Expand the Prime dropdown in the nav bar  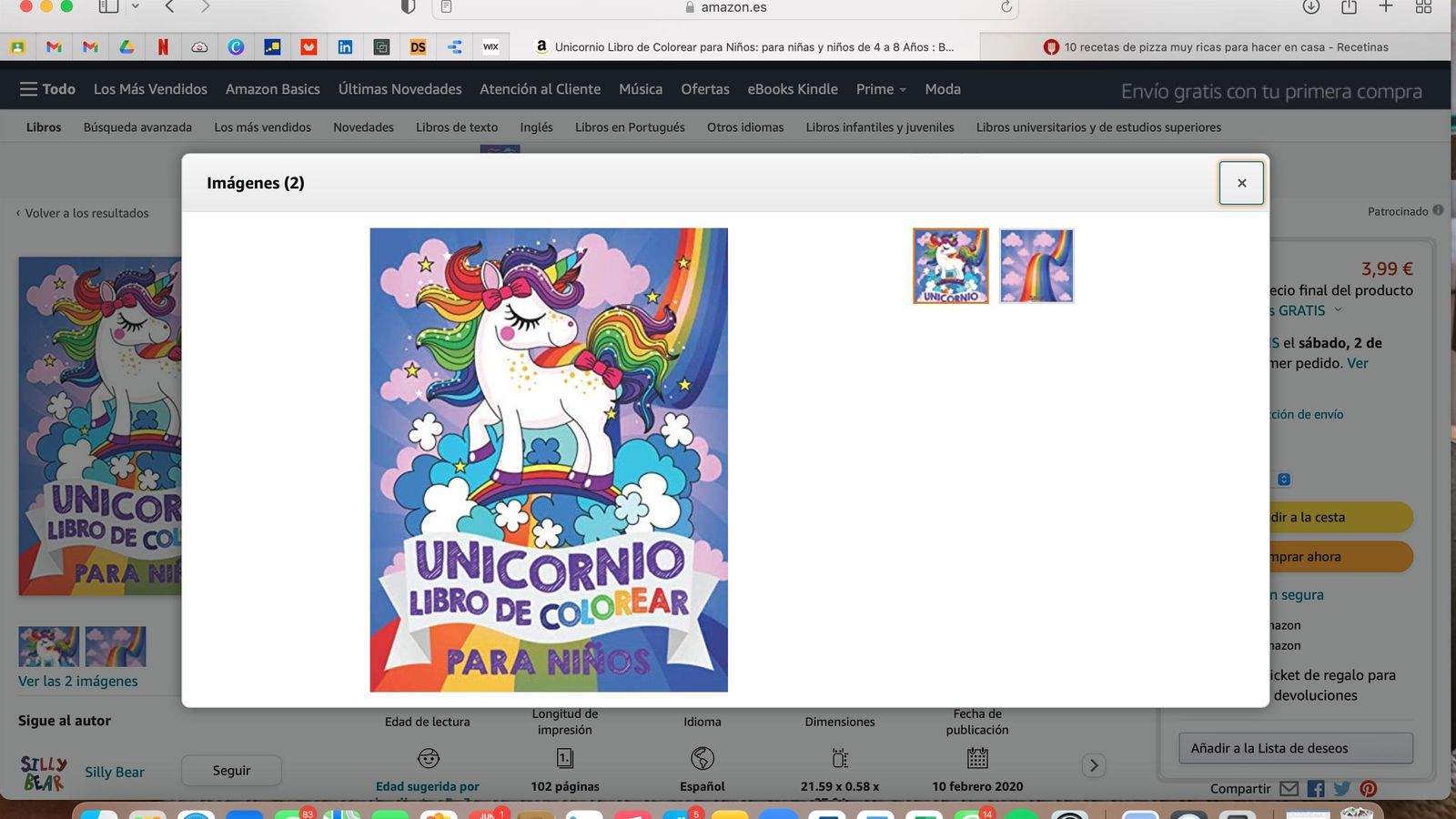(904, 90)
